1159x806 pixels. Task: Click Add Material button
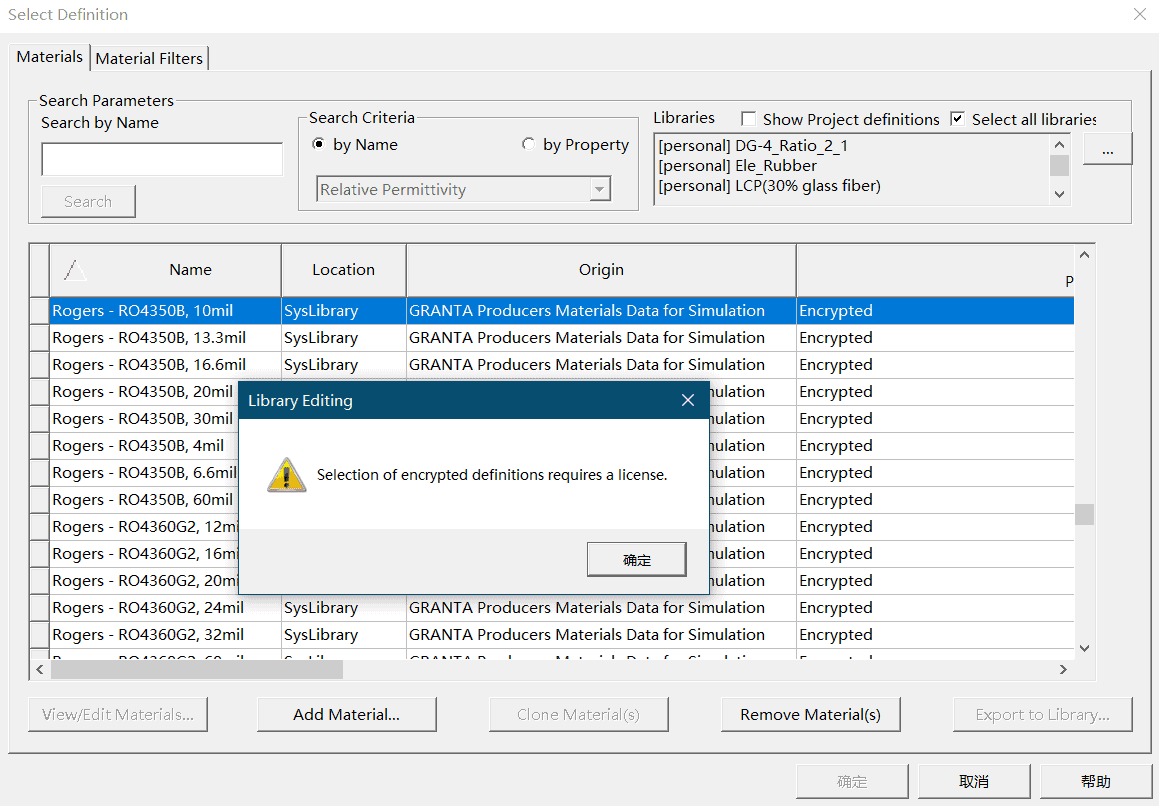(x=347, y=714)
